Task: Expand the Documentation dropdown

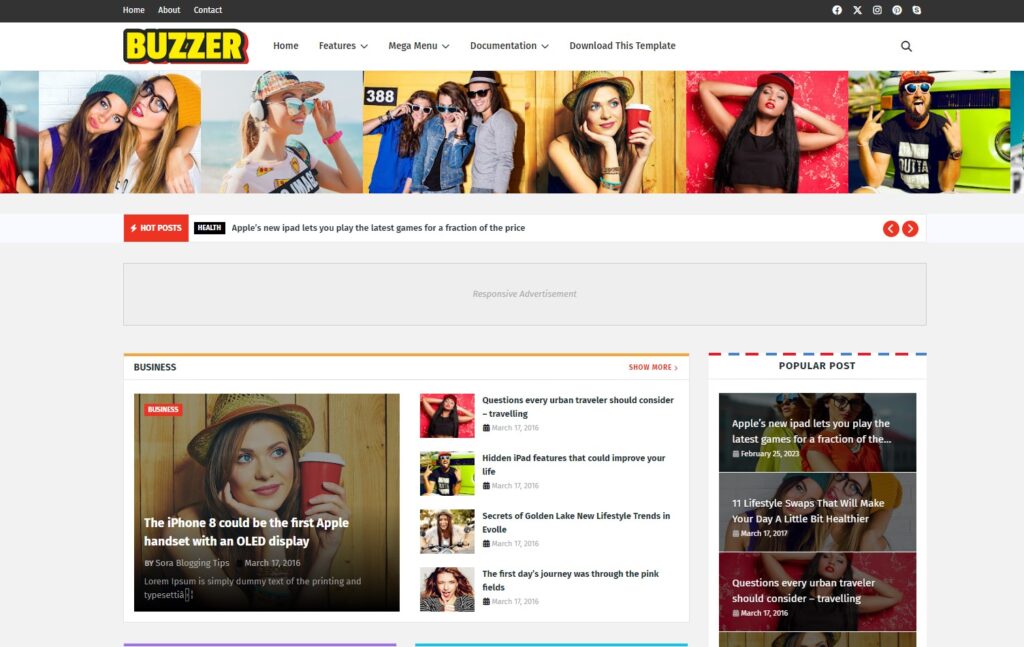Action: [x=509, y=46]
